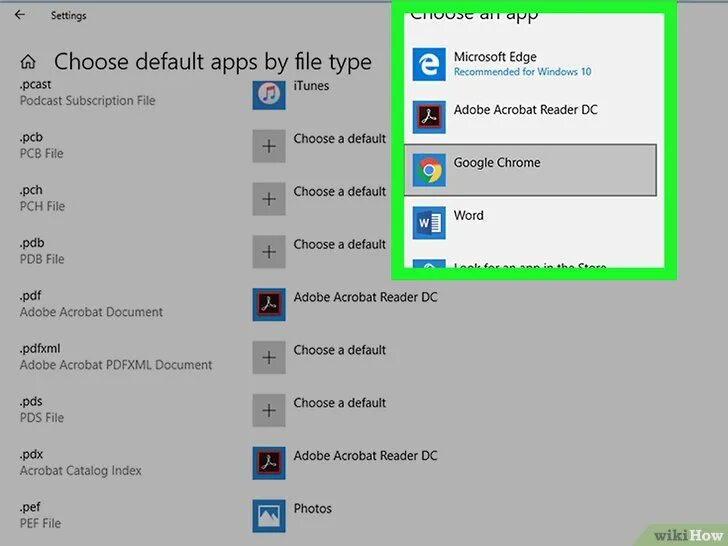
Task: Select Microsoft Edge from app list
Action: tap(530, 64)
